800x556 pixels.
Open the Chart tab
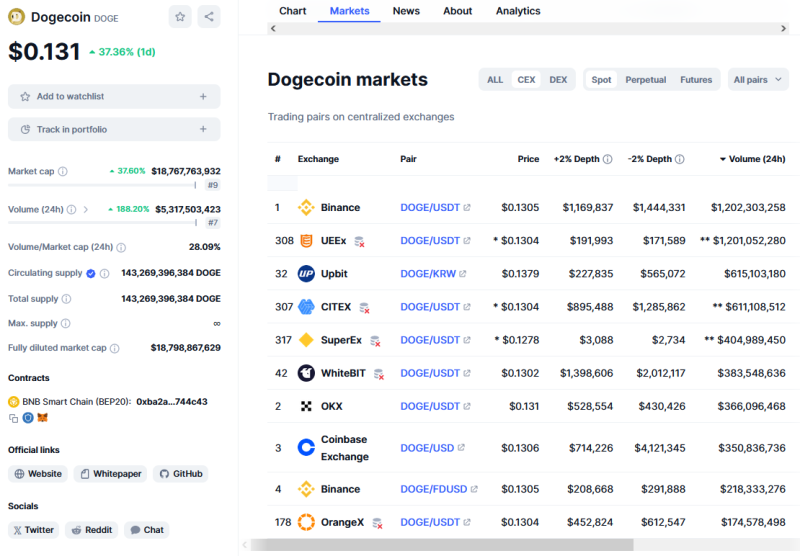click(292, 11)
